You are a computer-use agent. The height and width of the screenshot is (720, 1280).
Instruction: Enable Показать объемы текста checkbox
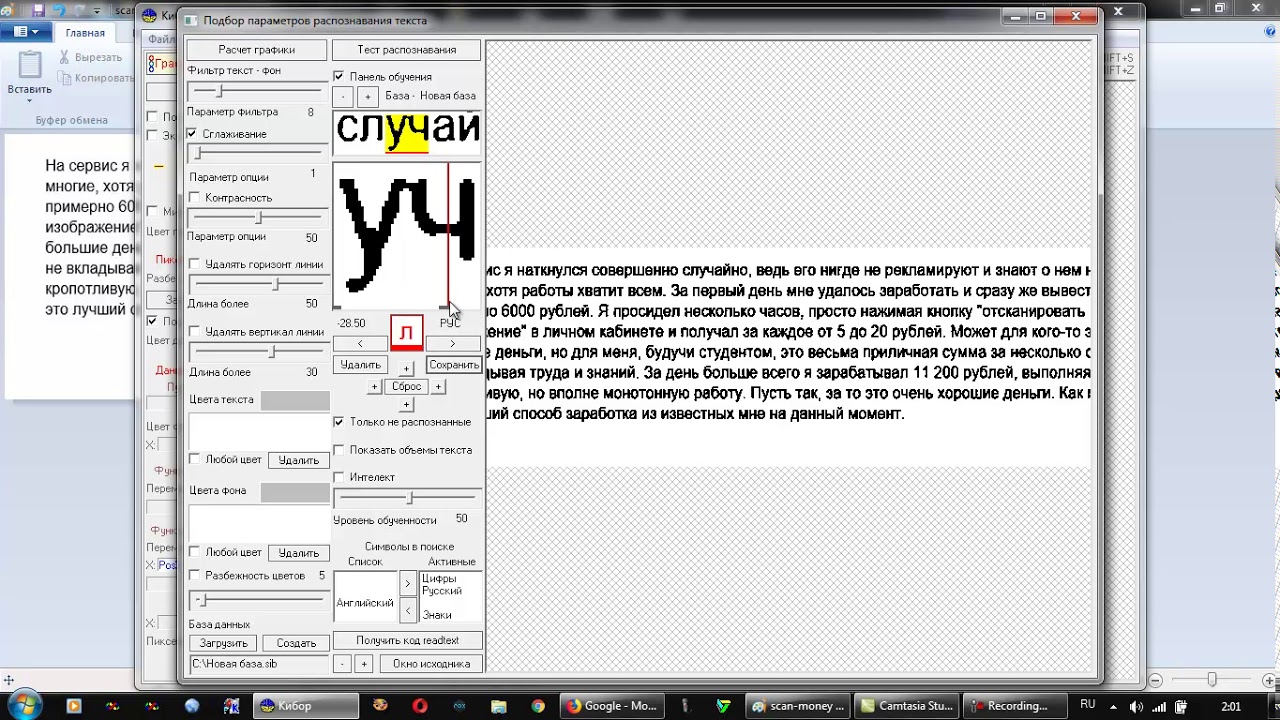click(339, 450)
